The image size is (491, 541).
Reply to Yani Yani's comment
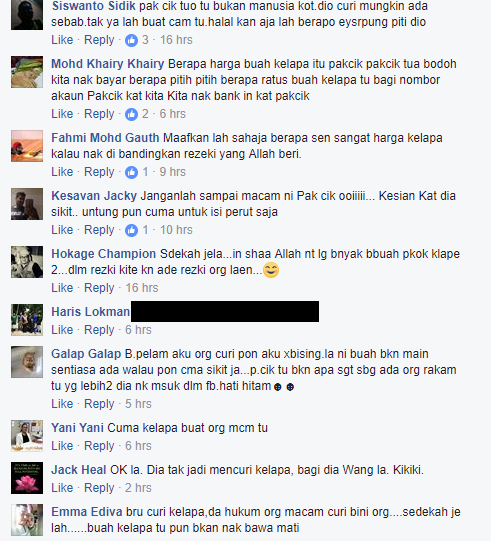(x=99, y=446)
